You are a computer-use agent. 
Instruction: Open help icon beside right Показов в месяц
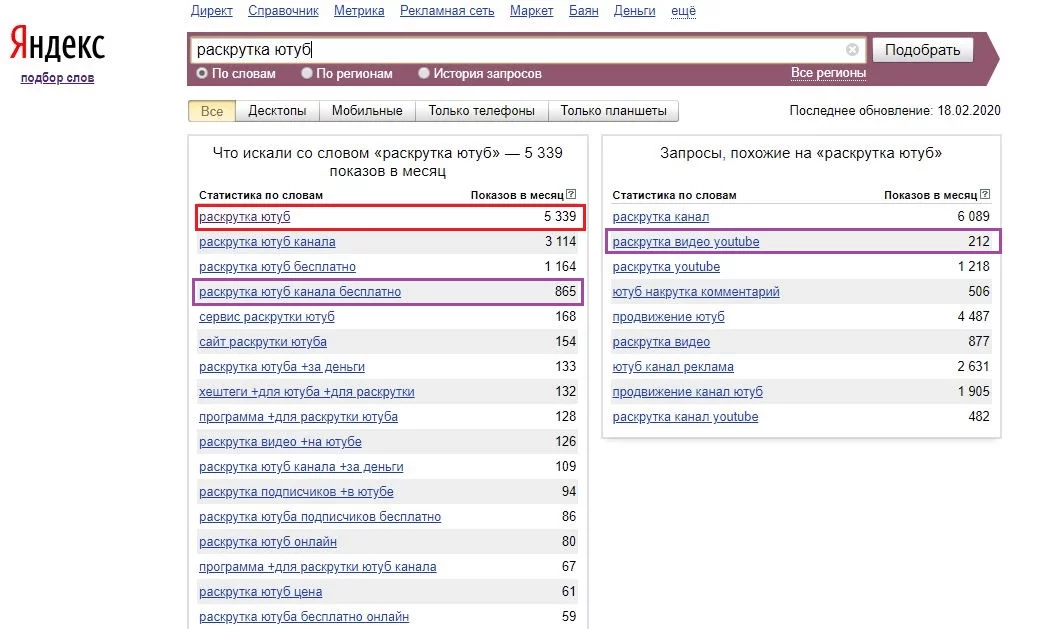tap(985, 195)
